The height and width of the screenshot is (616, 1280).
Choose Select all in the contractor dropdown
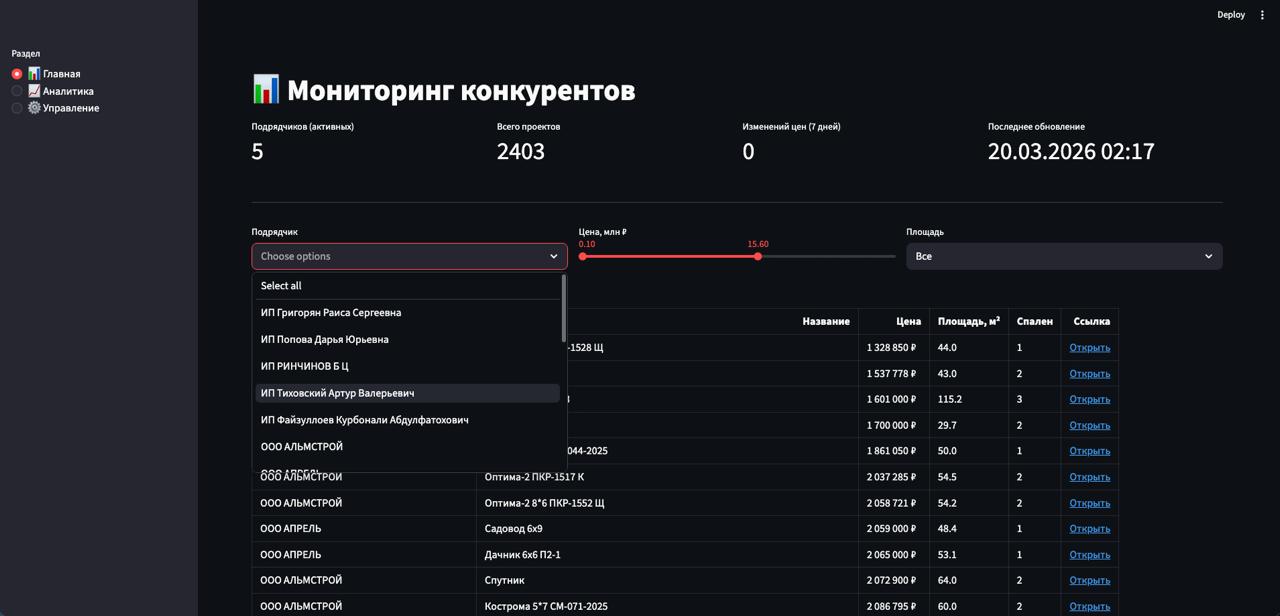click(x=281, y=285)
